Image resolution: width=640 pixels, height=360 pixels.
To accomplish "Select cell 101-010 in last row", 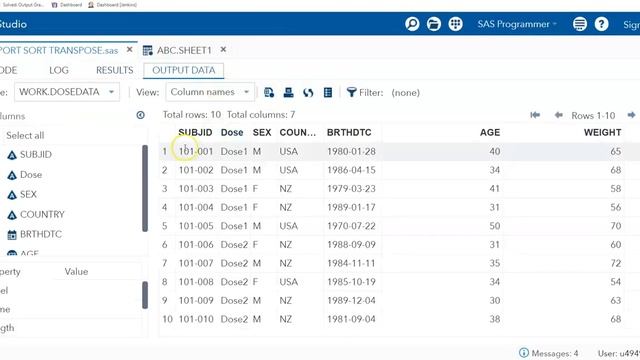I will coord(196,319).
